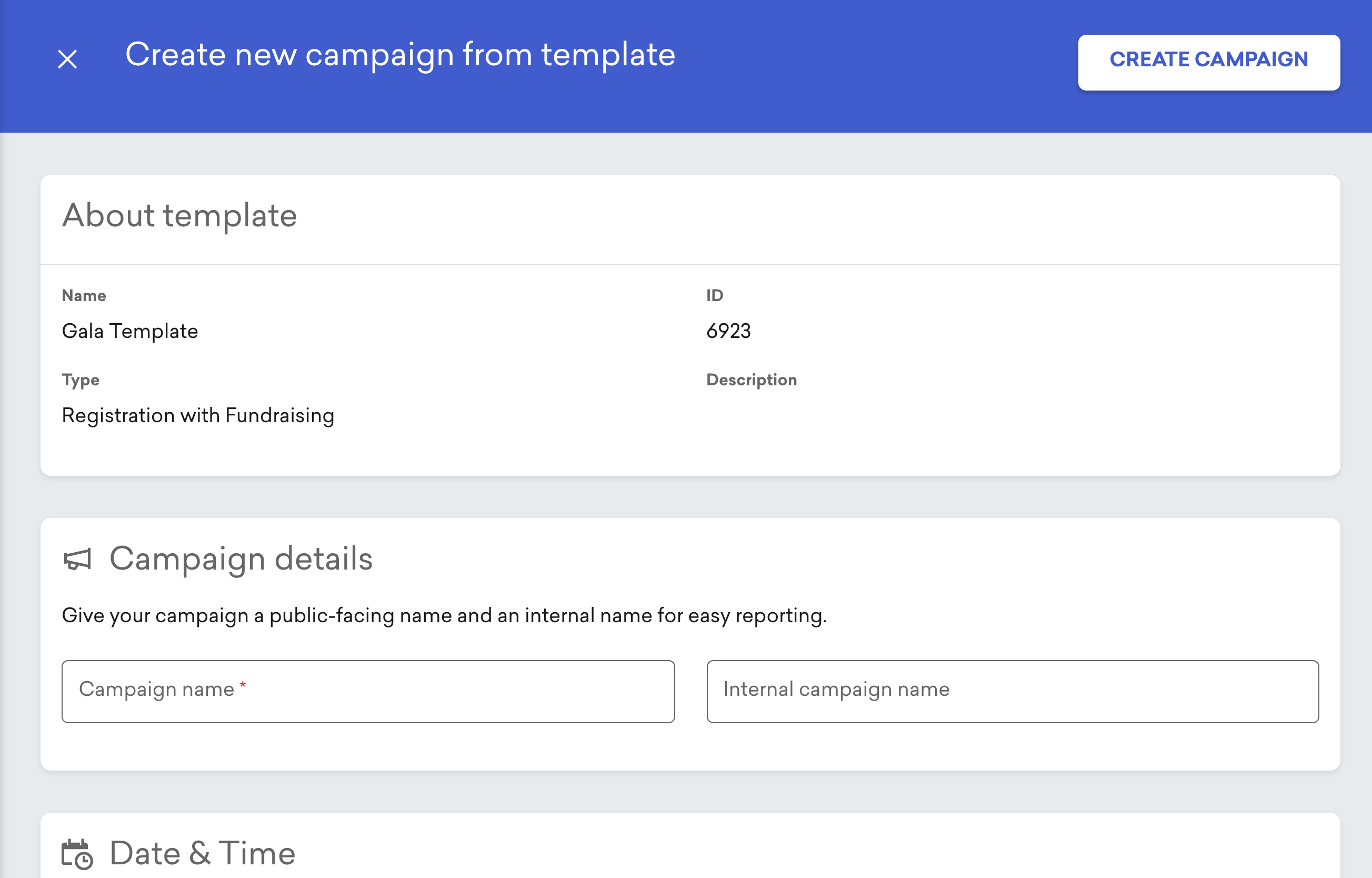Focus the Campaign name input field
Viewport: 1372px width, 878px height.
368,691
